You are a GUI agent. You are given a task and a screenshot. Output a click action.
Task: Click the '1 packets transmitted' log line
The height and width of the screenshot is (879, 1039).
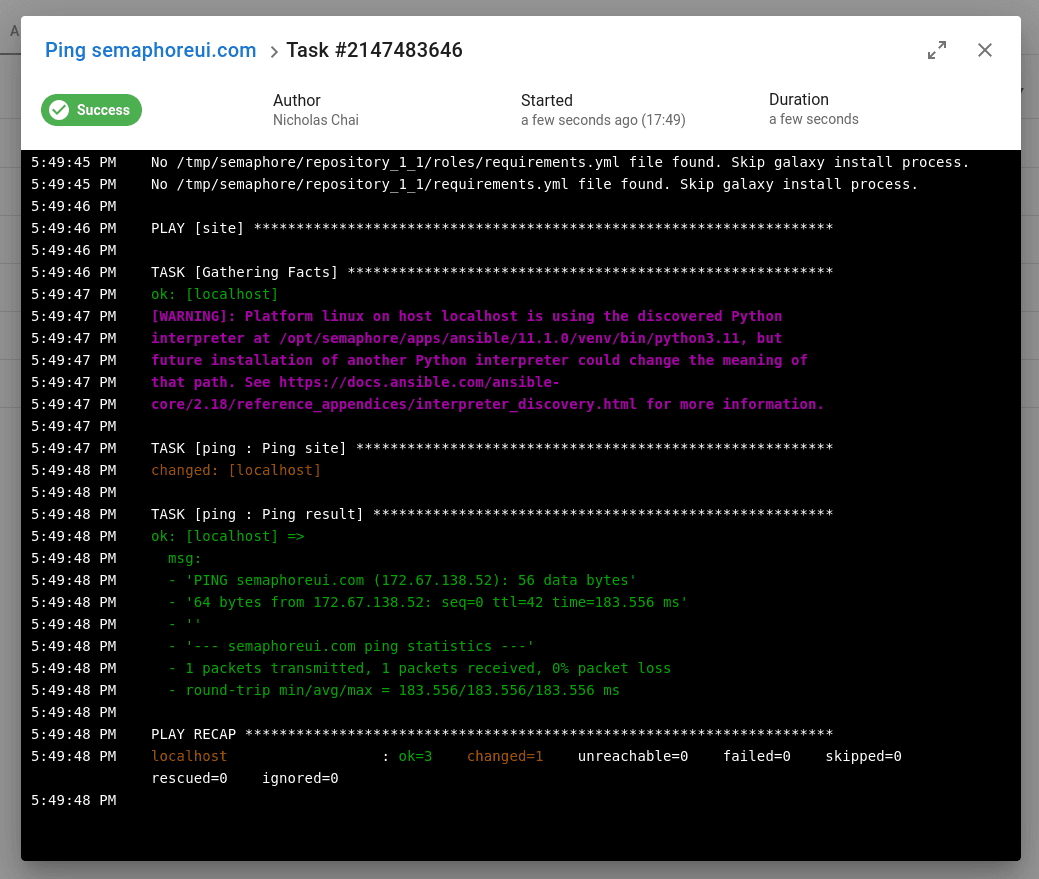pyautogui.click(x=419, y=668)
